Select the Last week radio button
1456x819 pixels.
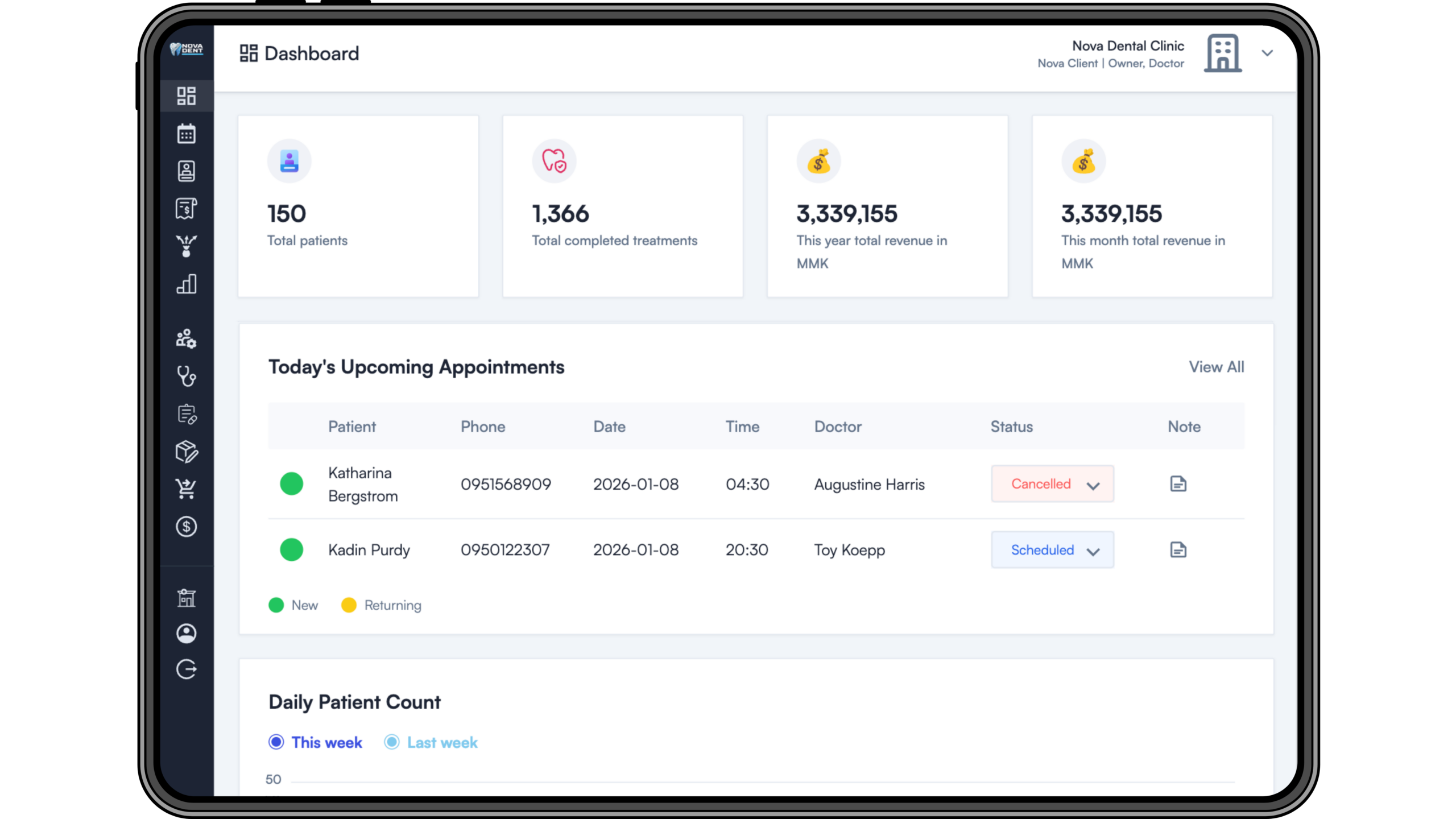click(392, 742)
